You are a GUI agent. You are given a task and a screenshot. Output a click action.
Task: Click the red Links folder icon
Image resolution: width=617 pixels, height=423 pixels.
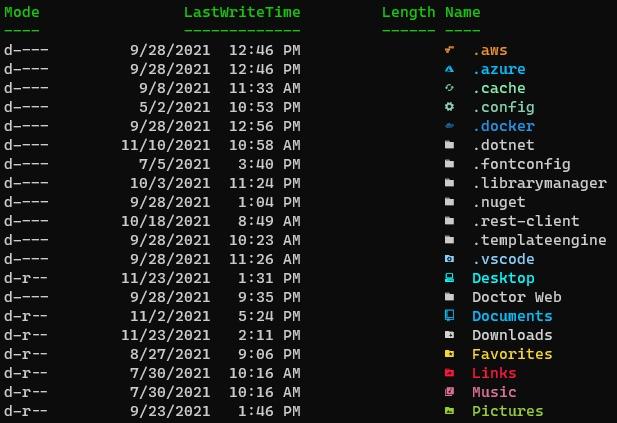(x=449, y=373)
